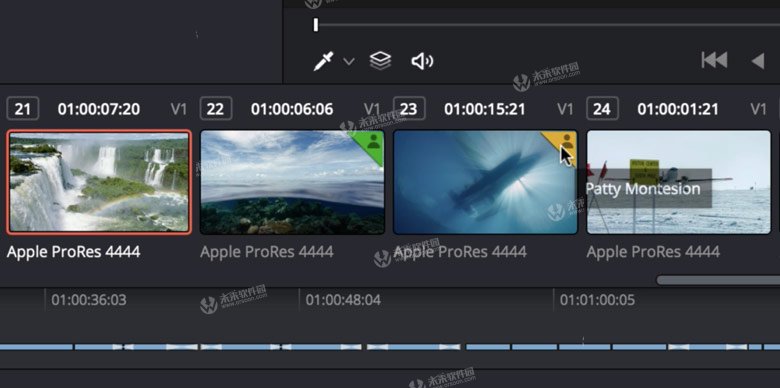This screenshot has width=780, height=388.
Task: Click timecode 01:00:06:06 of clip 22
Action: click(x=292, y=109)
